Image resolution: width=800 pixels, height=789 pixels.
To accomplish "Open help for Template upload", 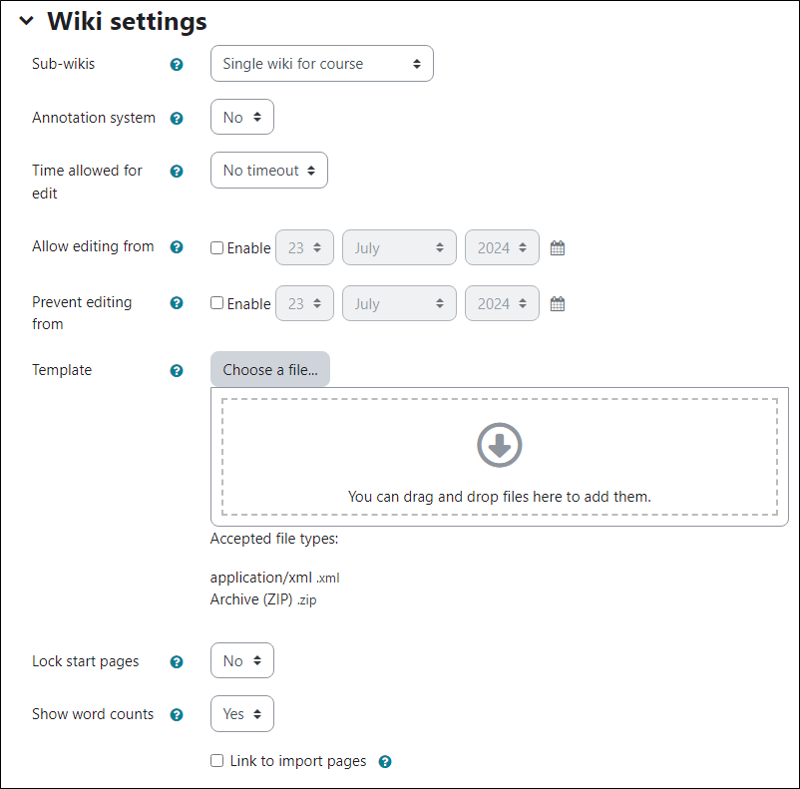I will click(x=176, y=370).
